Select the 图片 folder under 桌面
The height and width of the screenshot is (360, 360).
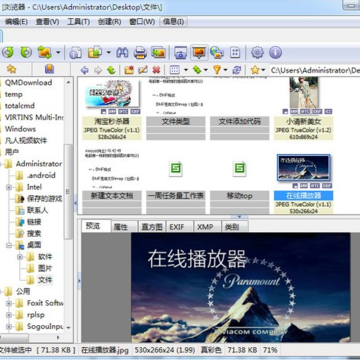(45, 268)
